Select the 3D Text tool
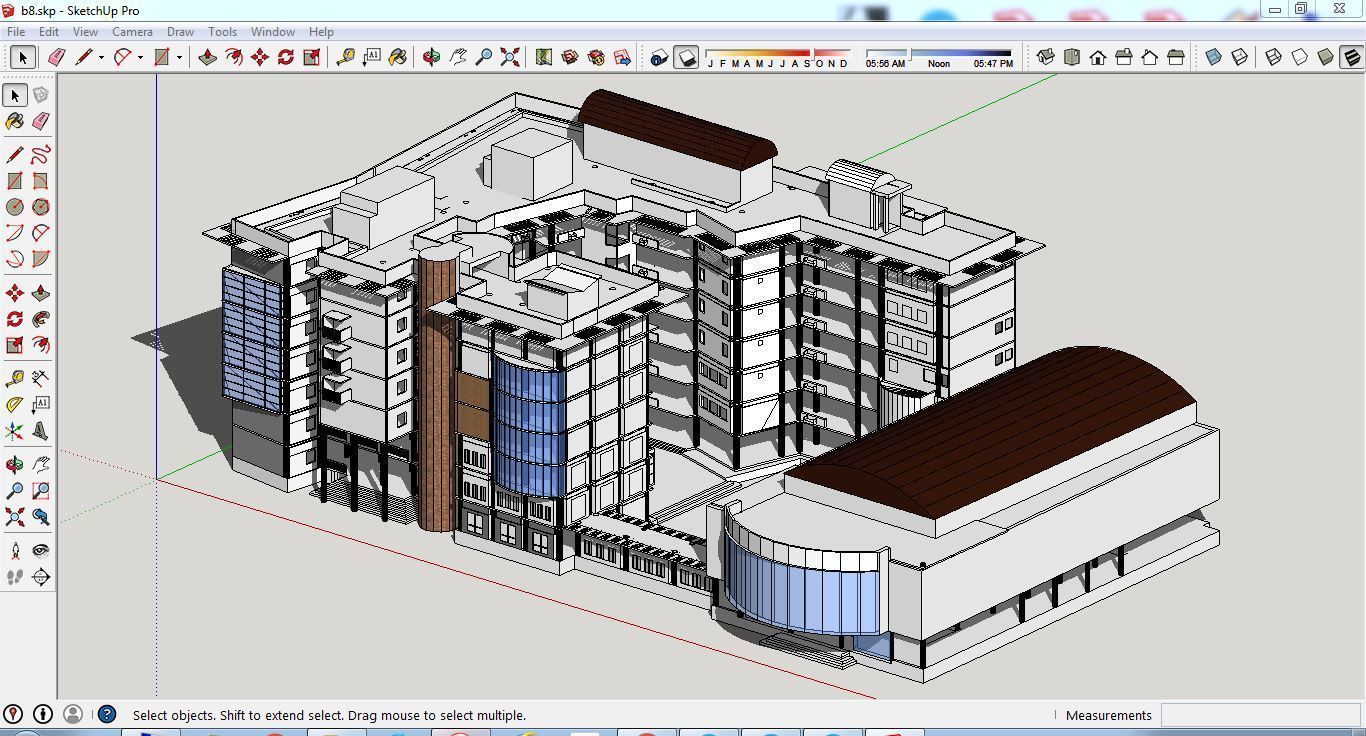This screenshot has height=736, width=1366. (40, 431)
